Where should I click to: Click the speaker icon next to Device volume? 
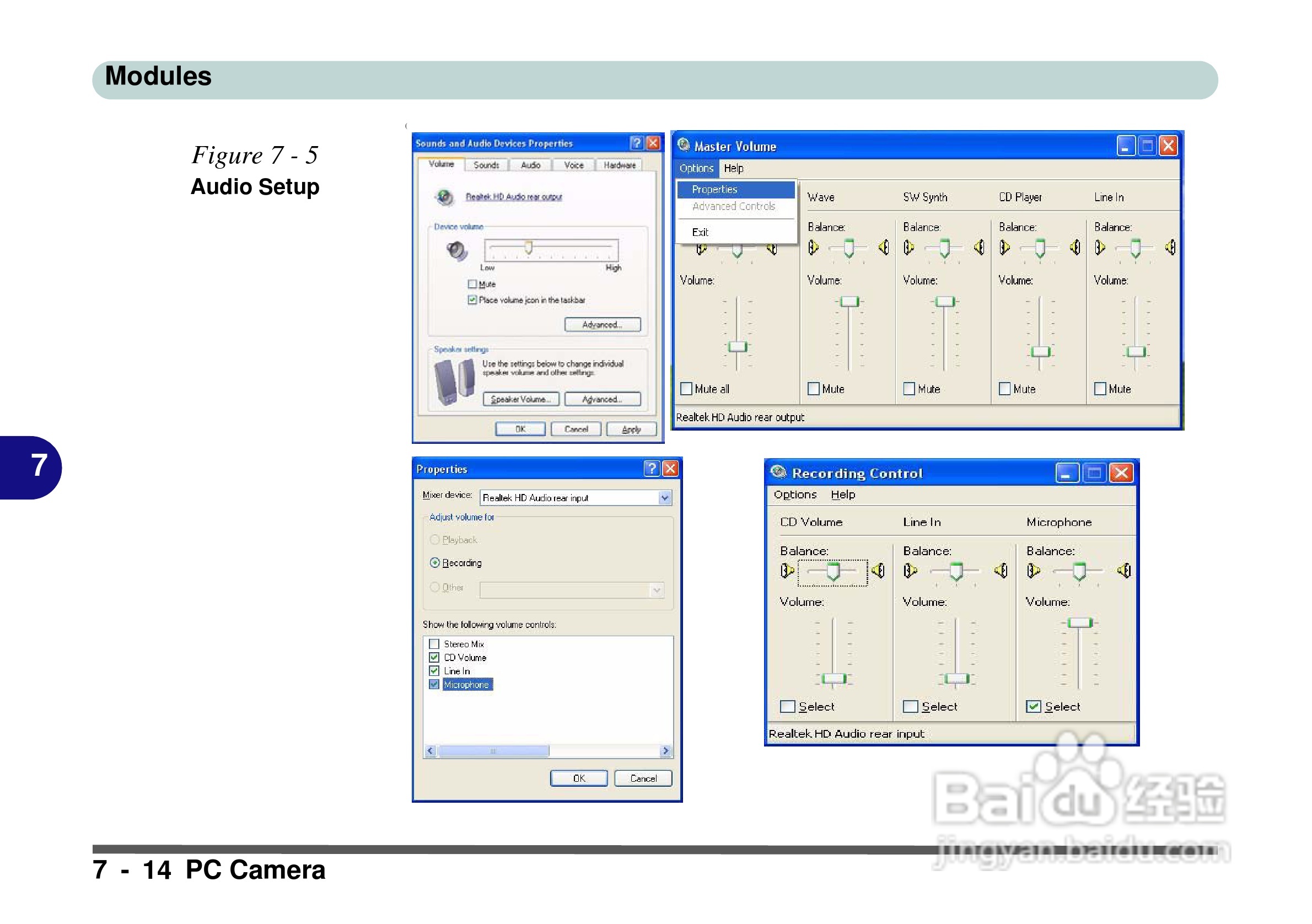457,250
